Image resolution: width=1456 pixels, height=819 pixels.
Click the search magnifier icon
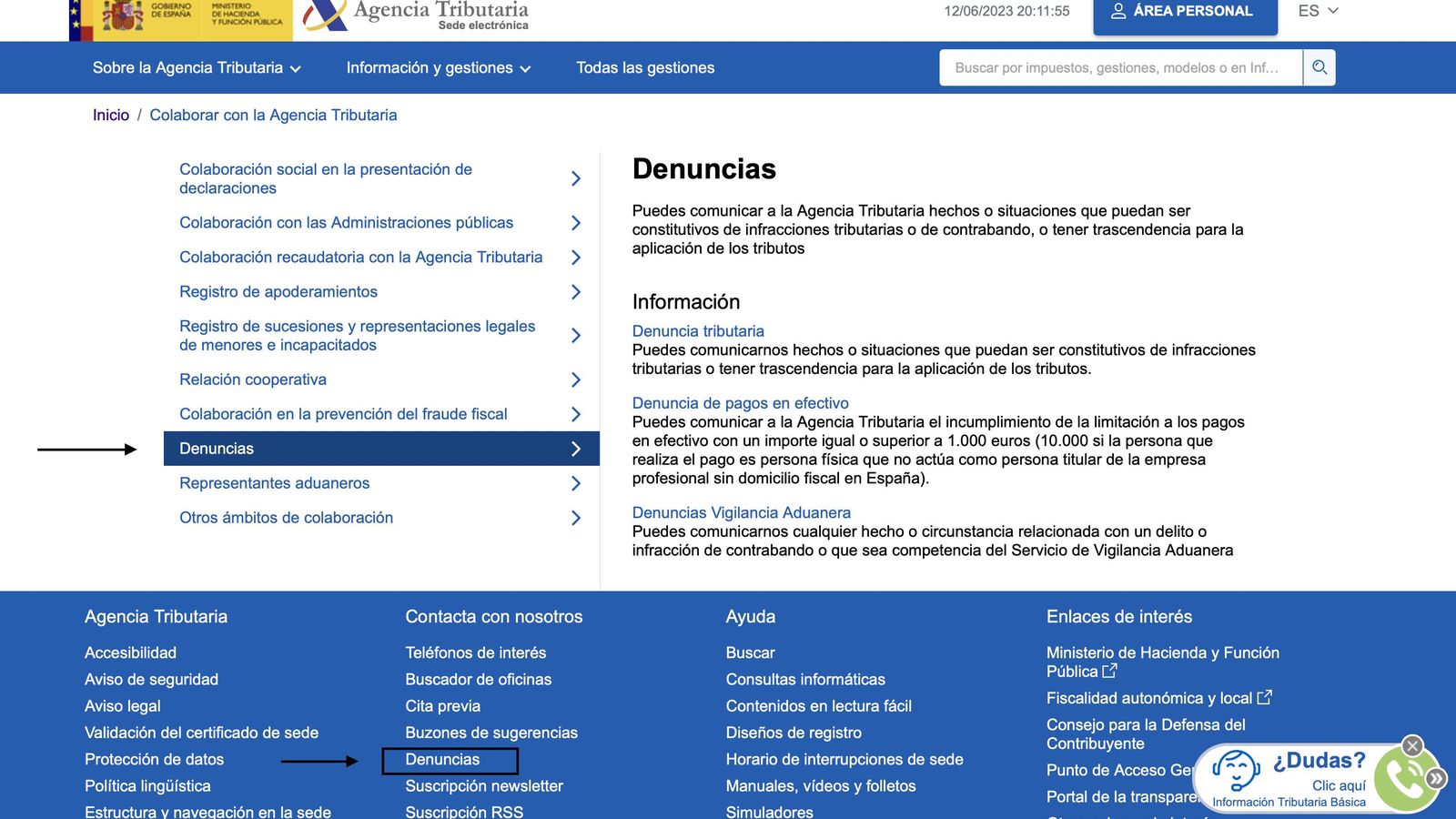point(1319,67)
